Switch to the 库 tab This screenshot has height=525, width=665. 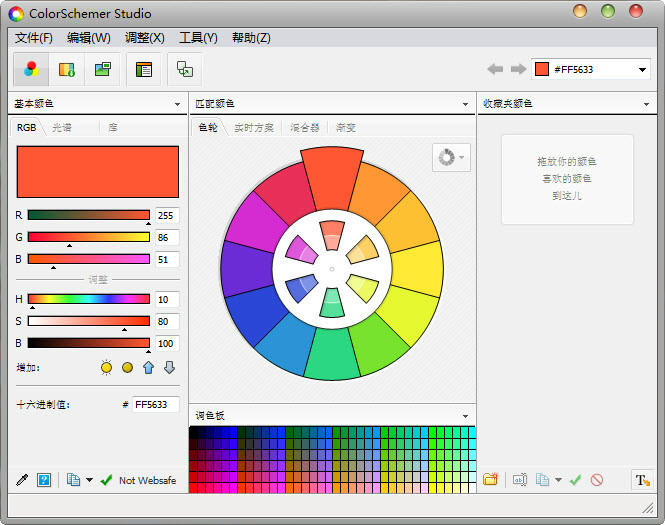click(x=112, y=127)
